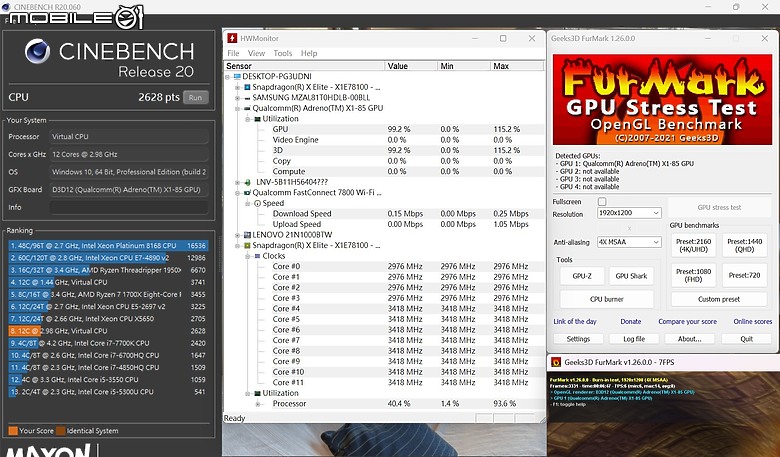
Task: Open the View menu in HWMonitor
Action: tap(256, 53)
